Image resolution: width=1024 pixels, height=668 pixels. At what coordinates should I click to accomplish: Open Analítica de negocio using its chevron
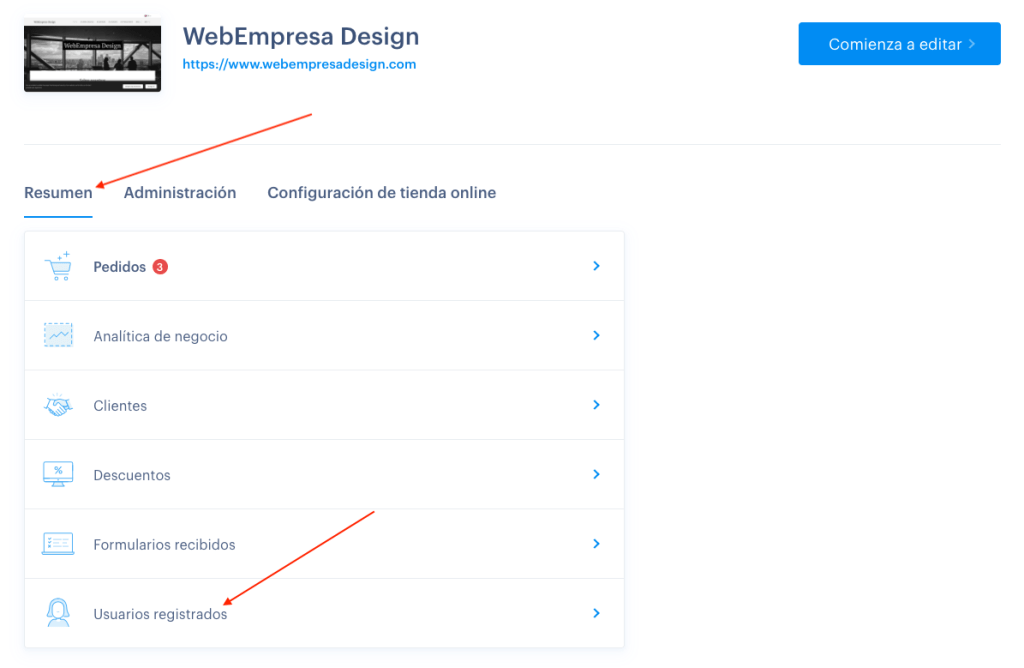point(596,335)
